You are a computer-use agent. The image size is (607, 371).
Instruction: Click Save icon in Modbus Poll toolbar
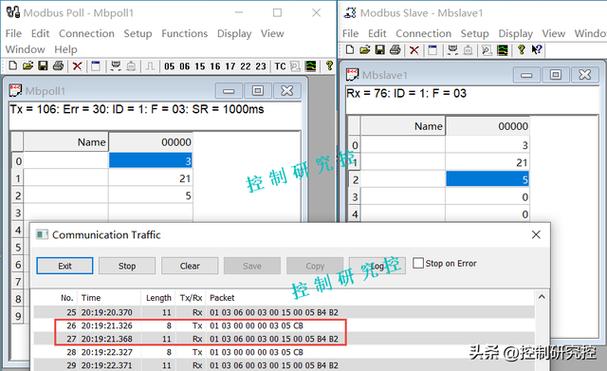point(43,66)
